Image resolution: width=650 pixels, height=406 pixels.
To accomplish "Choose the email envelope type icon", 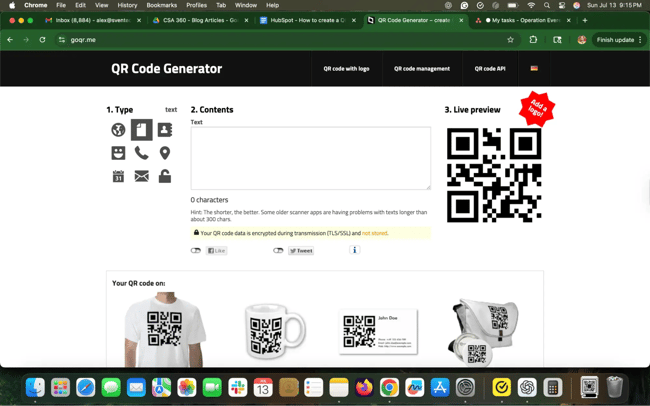I will coord(141,176).
